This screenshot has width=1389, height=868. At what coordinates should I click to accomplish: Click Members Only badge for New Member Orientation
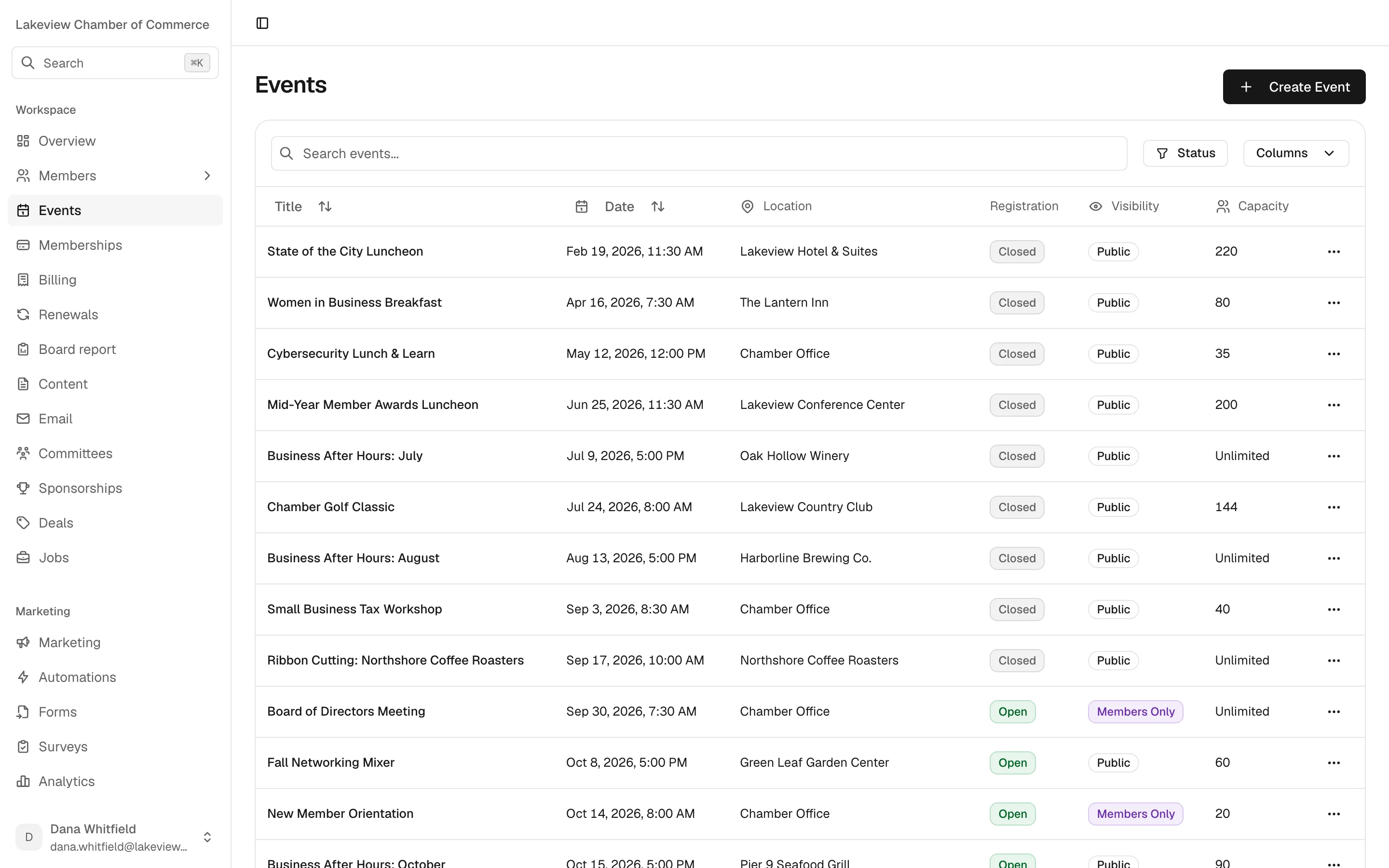pyautogui.click(x=1135, y=814)
